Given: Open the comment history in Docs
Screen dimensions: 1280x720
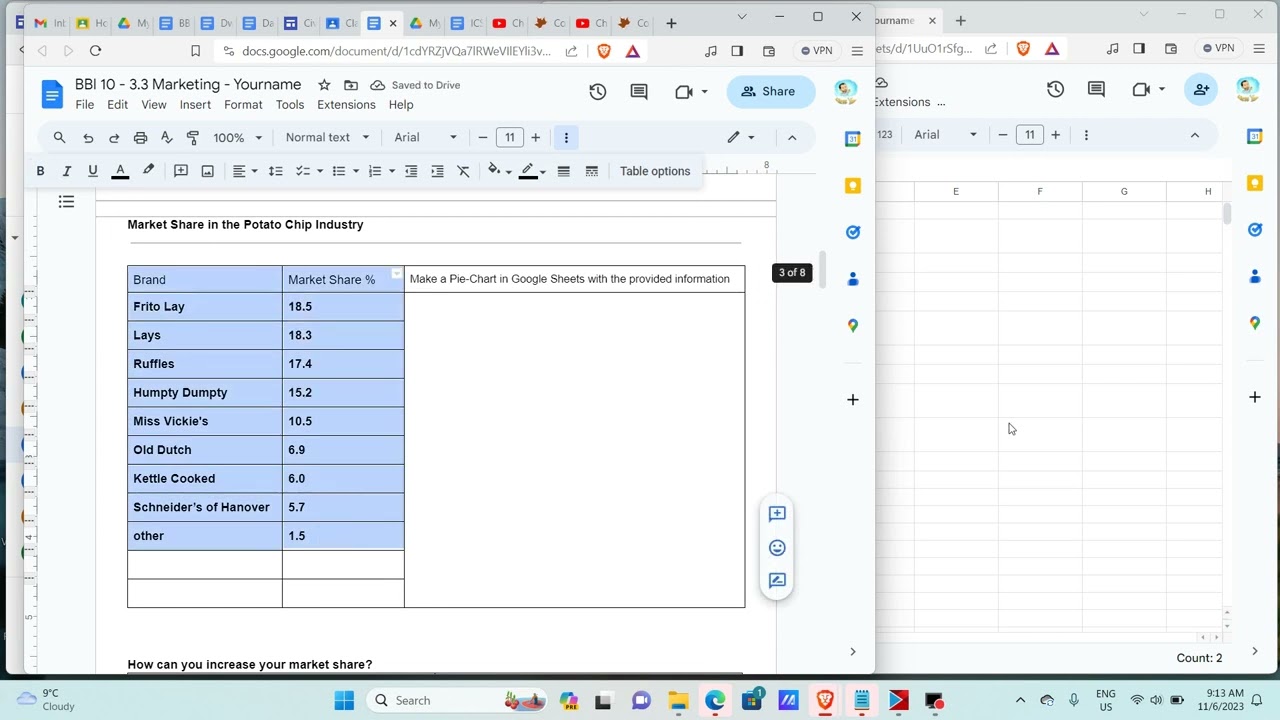Looking at the screenshot, I should [639, 91].
